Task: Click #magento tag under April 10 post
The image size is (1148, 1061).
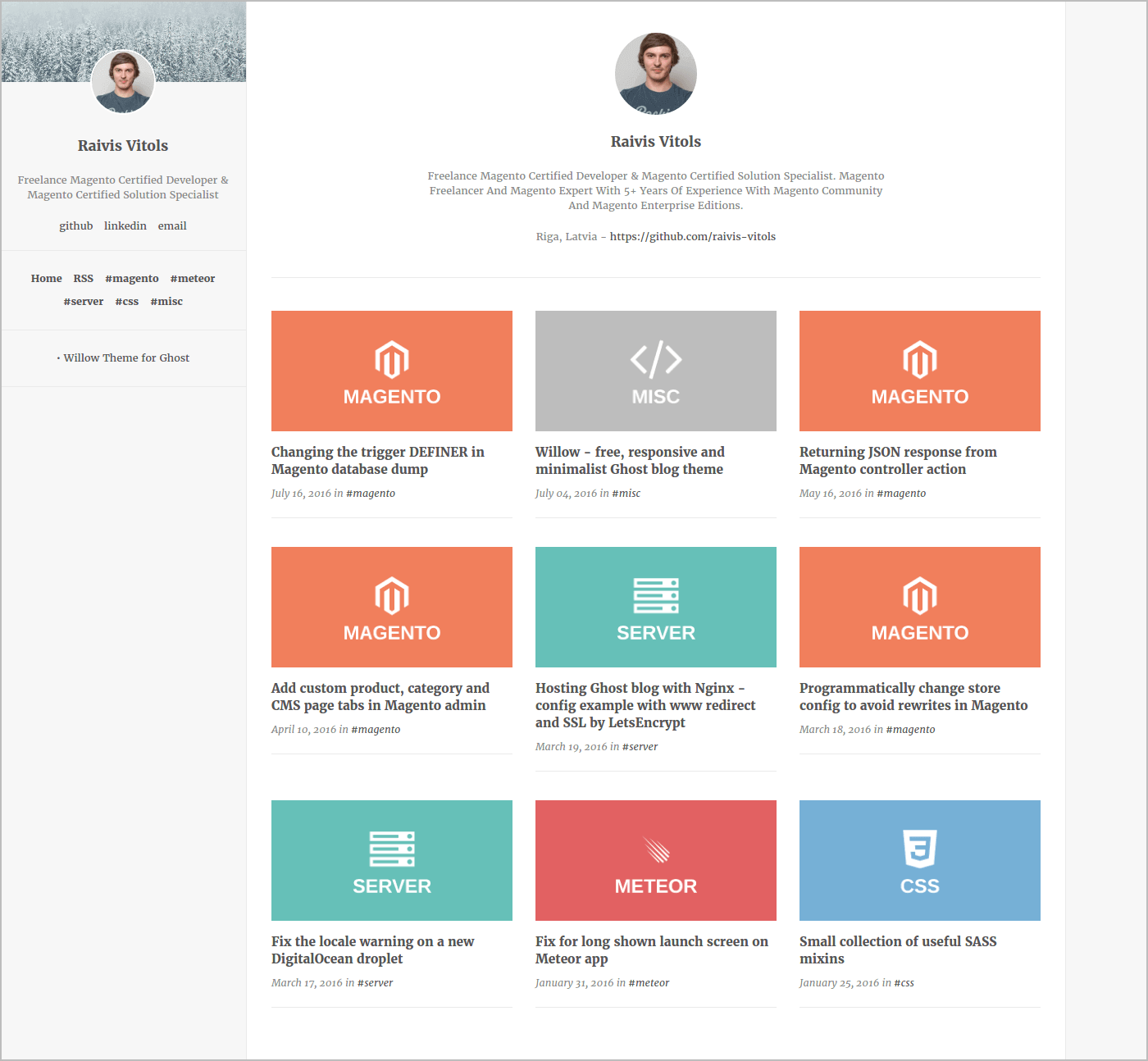Action: (x=376, y=729)
